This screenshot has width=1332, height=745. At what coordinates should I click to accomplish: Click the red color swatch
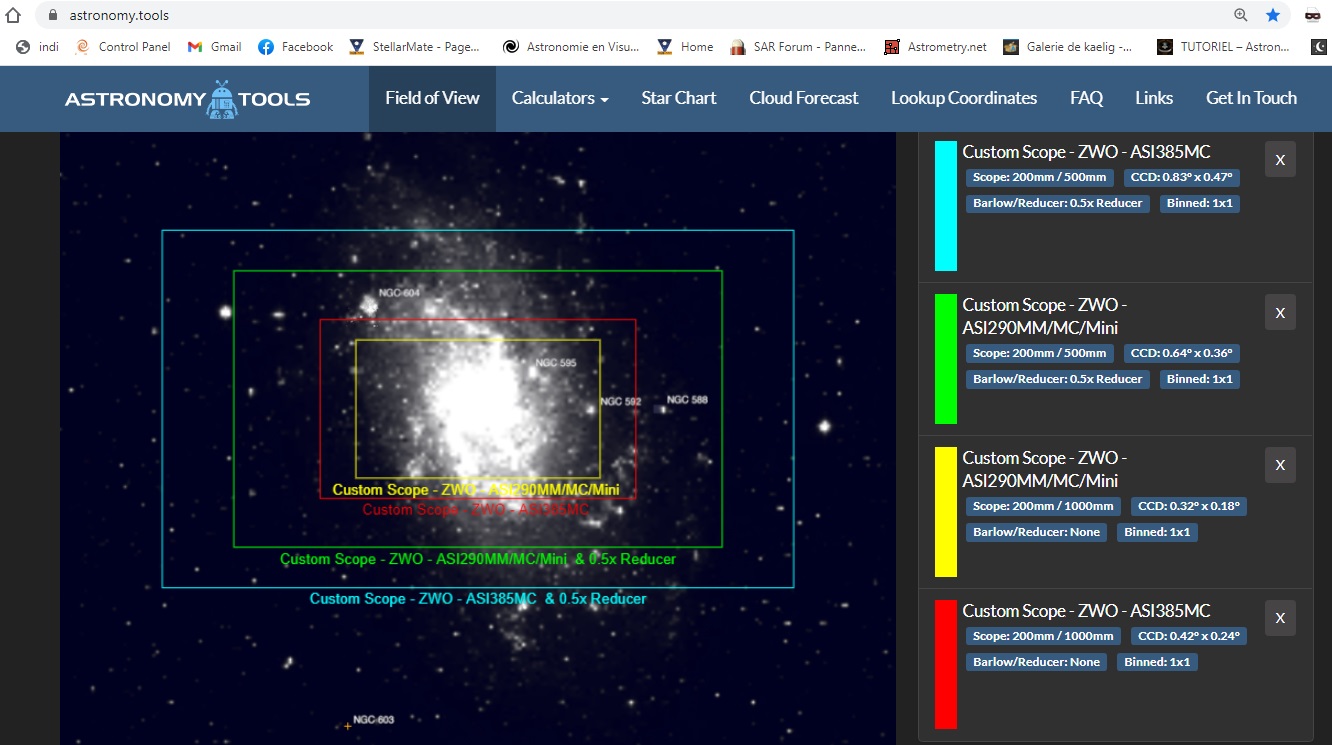click(x=946, y=665)
